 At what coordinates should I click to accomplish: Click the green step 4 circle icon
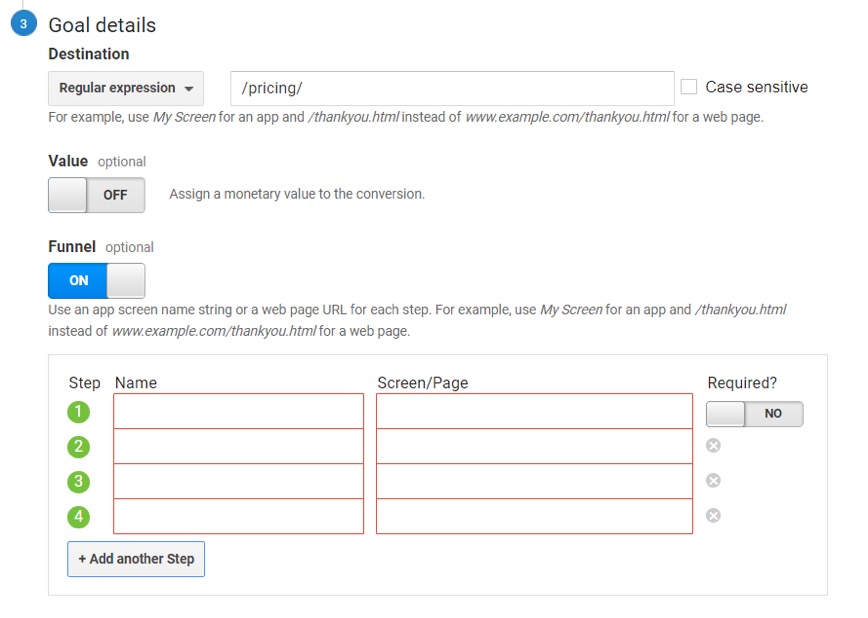click(x=79, y=517)
